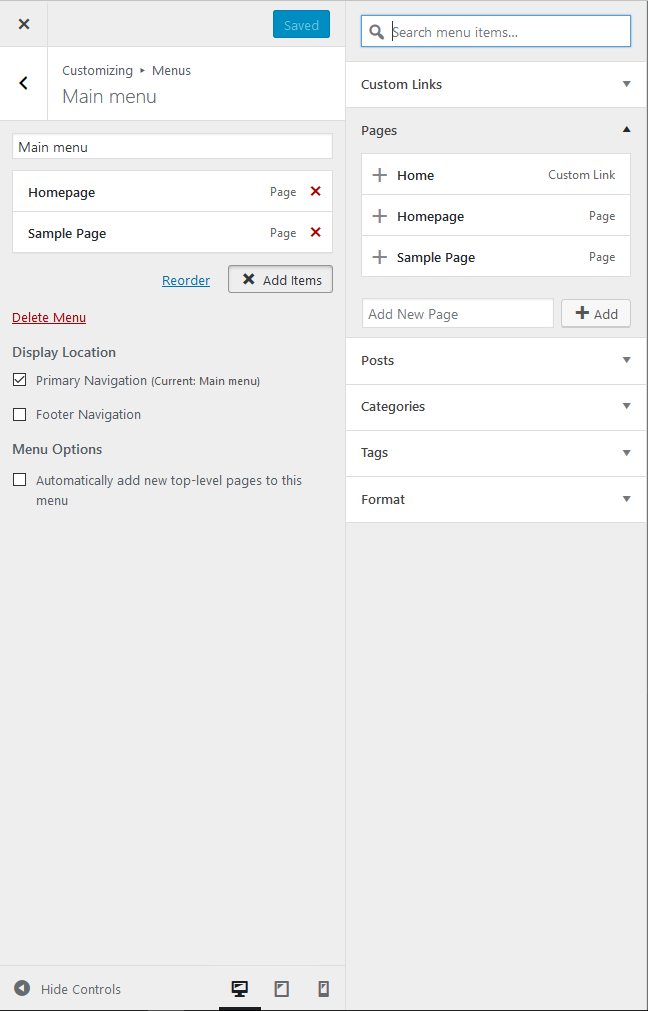Image resolution: width=648 pixels, height=1011 pixels.
Task: Select the Homepage label in Pages list
Action: tap(430, 217)
